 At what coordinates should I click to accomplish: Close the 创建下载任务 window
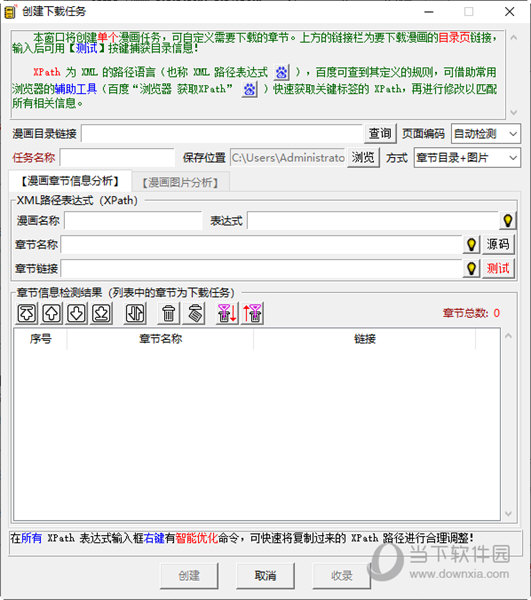pos(510,11)
